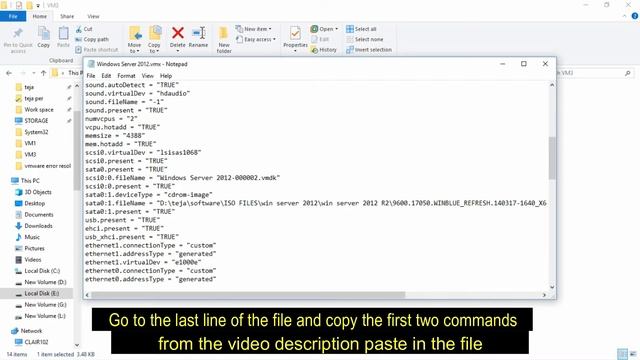Image resolution: width=640 pixels, height=360 pixels.
Task: Click the Copy icon in ribbon
Action: pyautogui.click(x=44, y=33)
